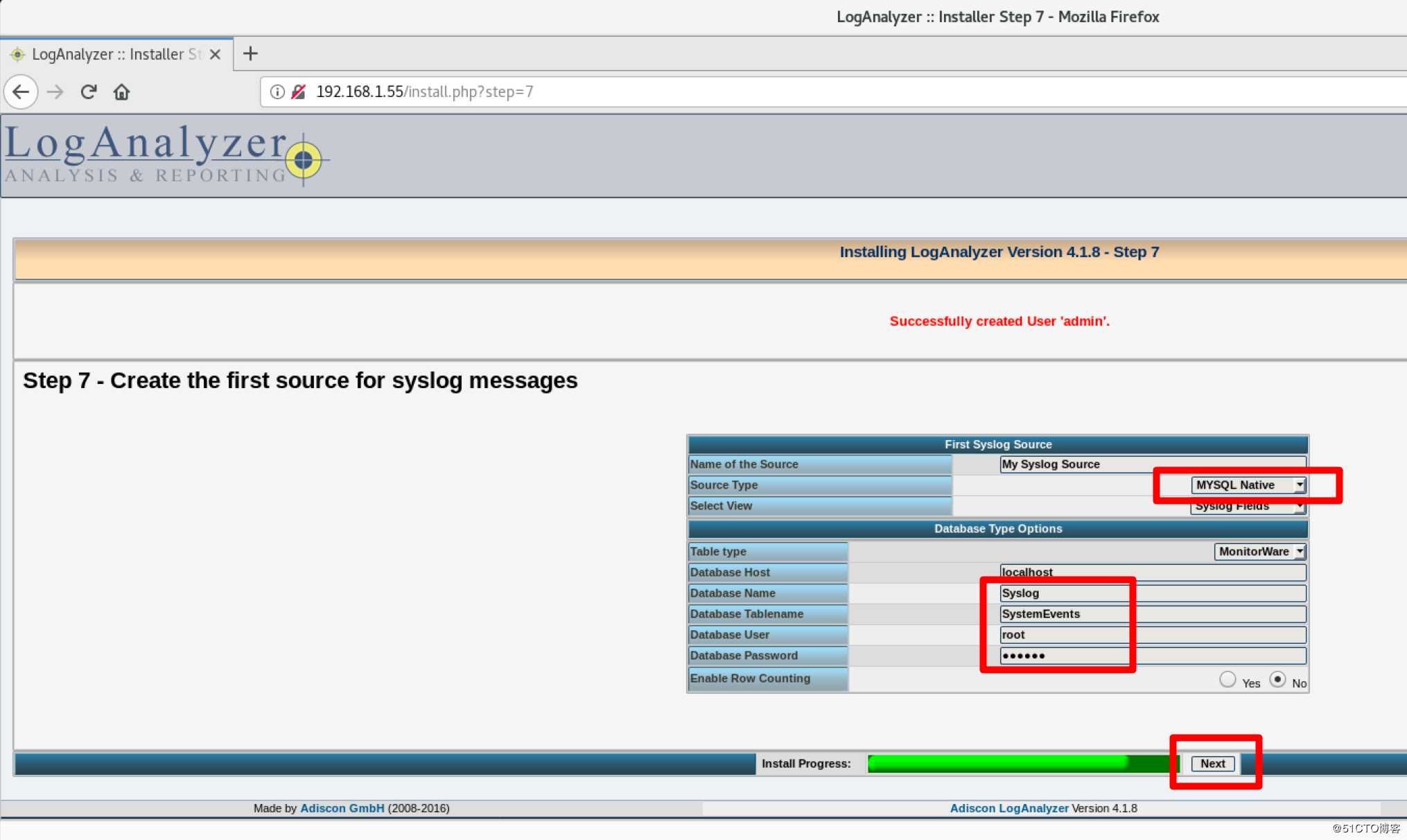
Task: Toggle the currently selected radio button
Action: tap(1225, 680)
